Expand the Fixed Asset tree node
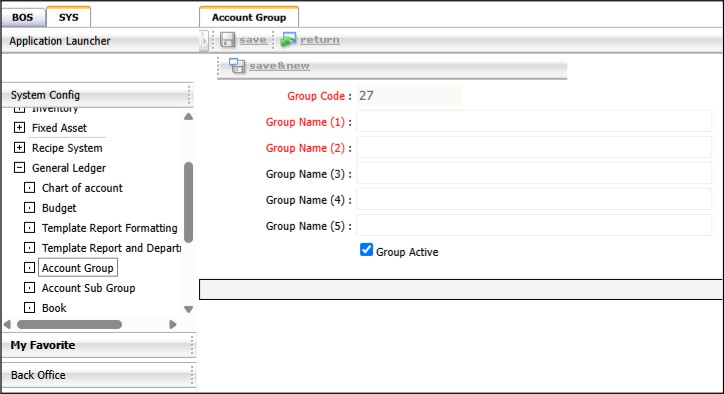724x394 pixels. point(19,127)
